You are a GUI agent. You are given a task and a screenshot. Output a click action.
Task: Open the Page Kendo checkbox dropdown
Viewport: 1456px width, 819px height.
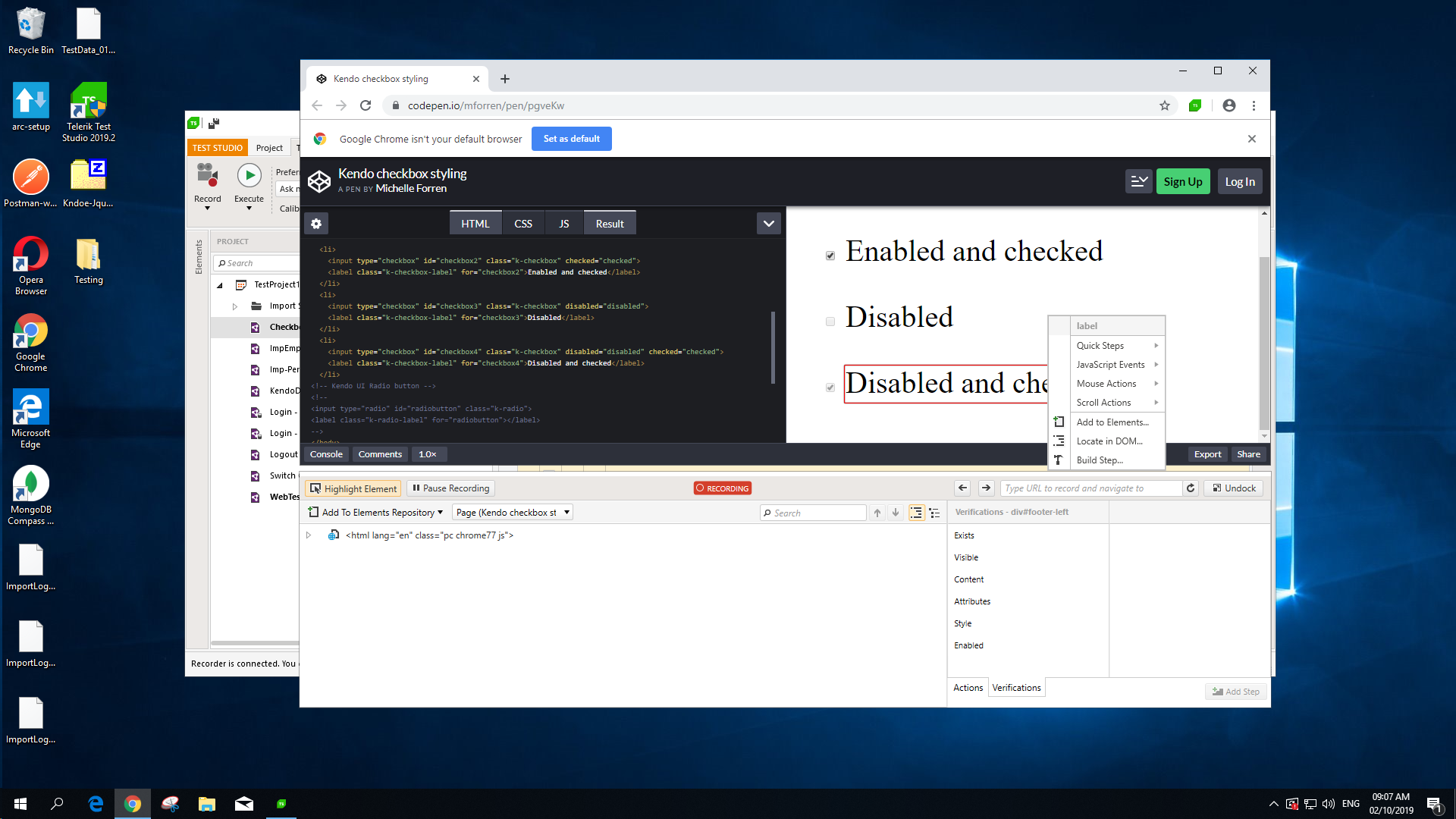tap(512, 513)
